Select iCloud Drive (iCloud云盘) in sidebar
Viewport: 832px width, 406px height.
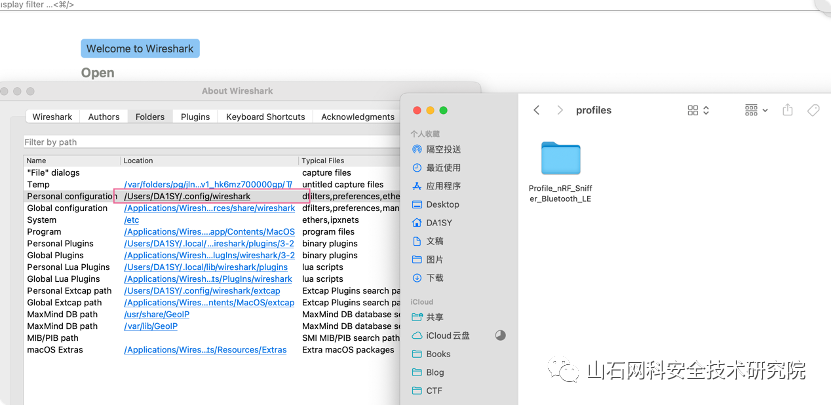point(441,335)
